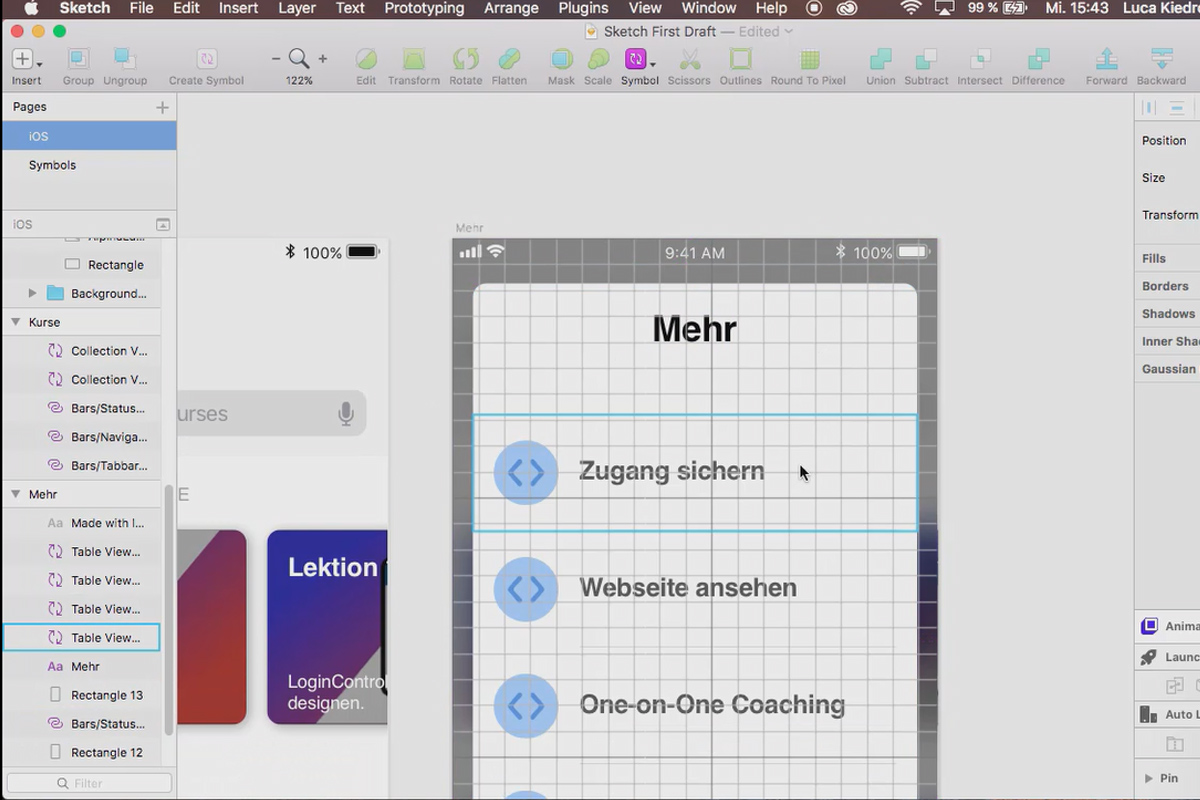Open the Symbol dropdown in toolbar
This screenshot has height=800, width=1200.
coord(639,59)
